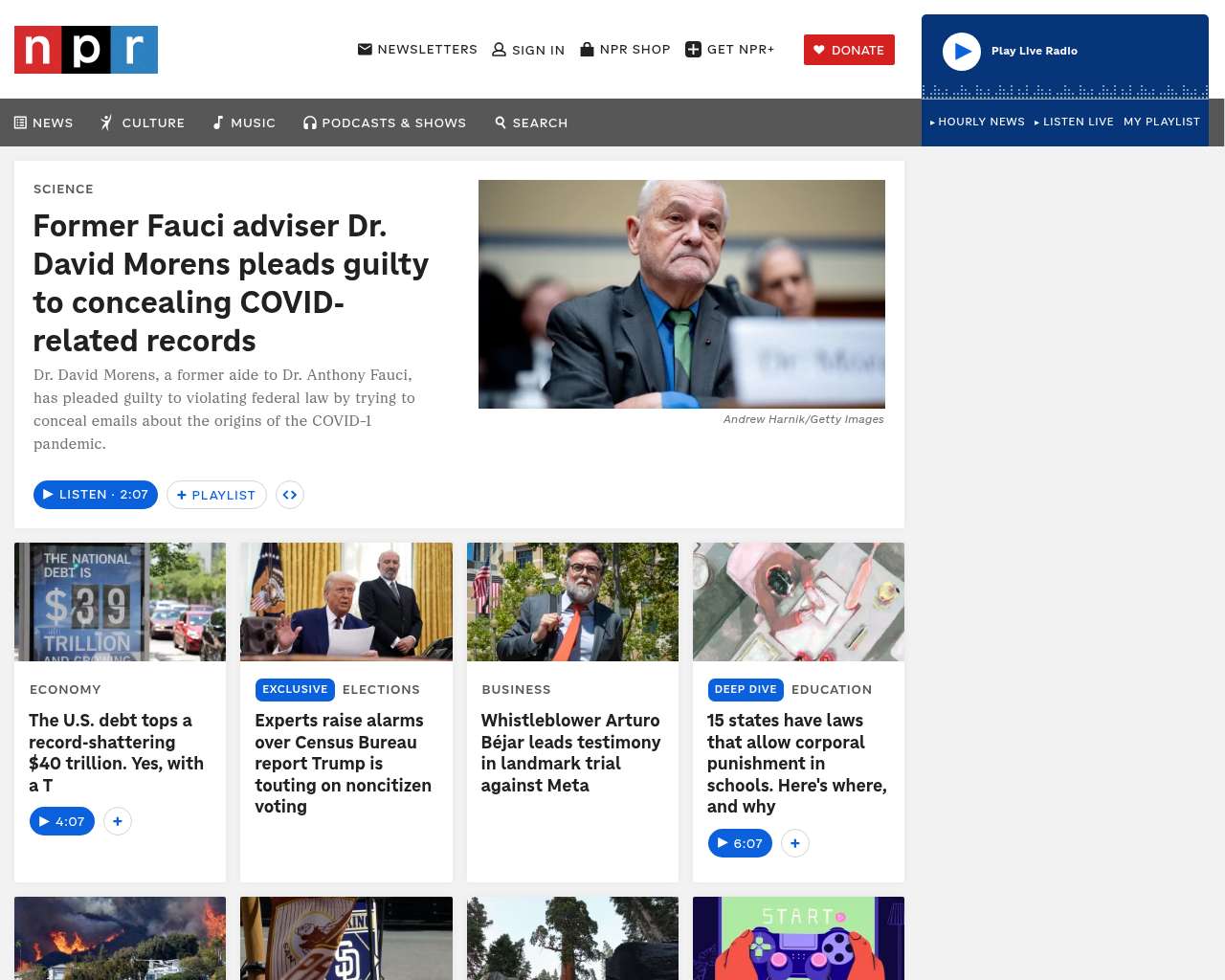
Task: Click the NPR logo
Action: pyautogui.click(x=86, y=50)
